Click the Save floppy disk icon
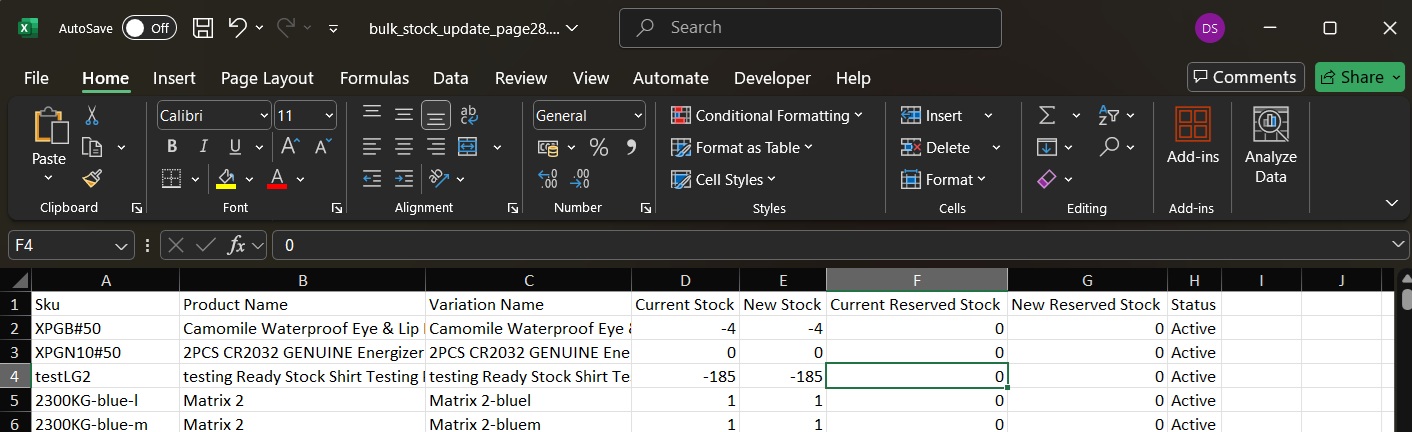The image size is (1412, 432). [x=203, y=28]
